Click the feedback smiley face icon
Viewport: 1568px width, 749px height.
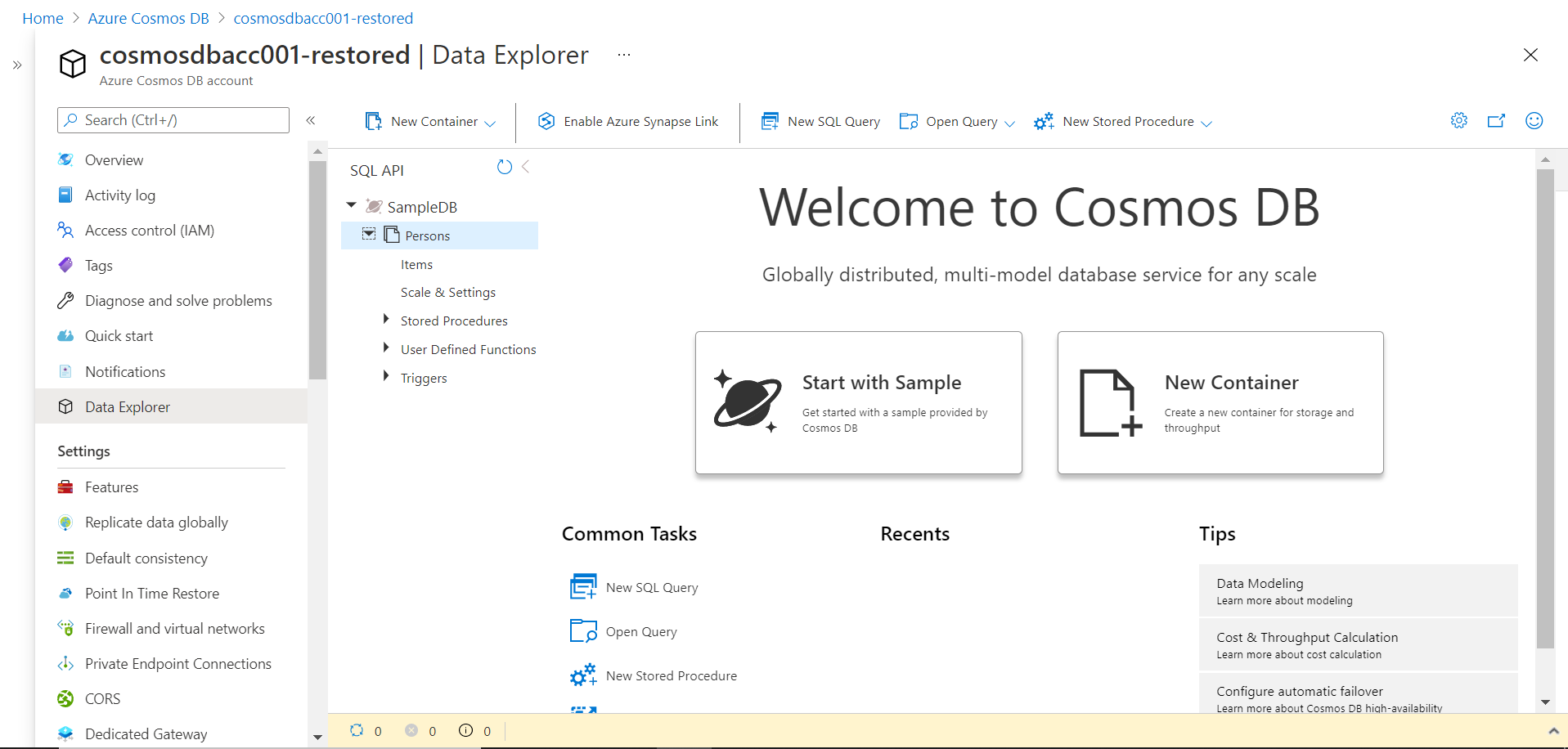(1534, 121)
